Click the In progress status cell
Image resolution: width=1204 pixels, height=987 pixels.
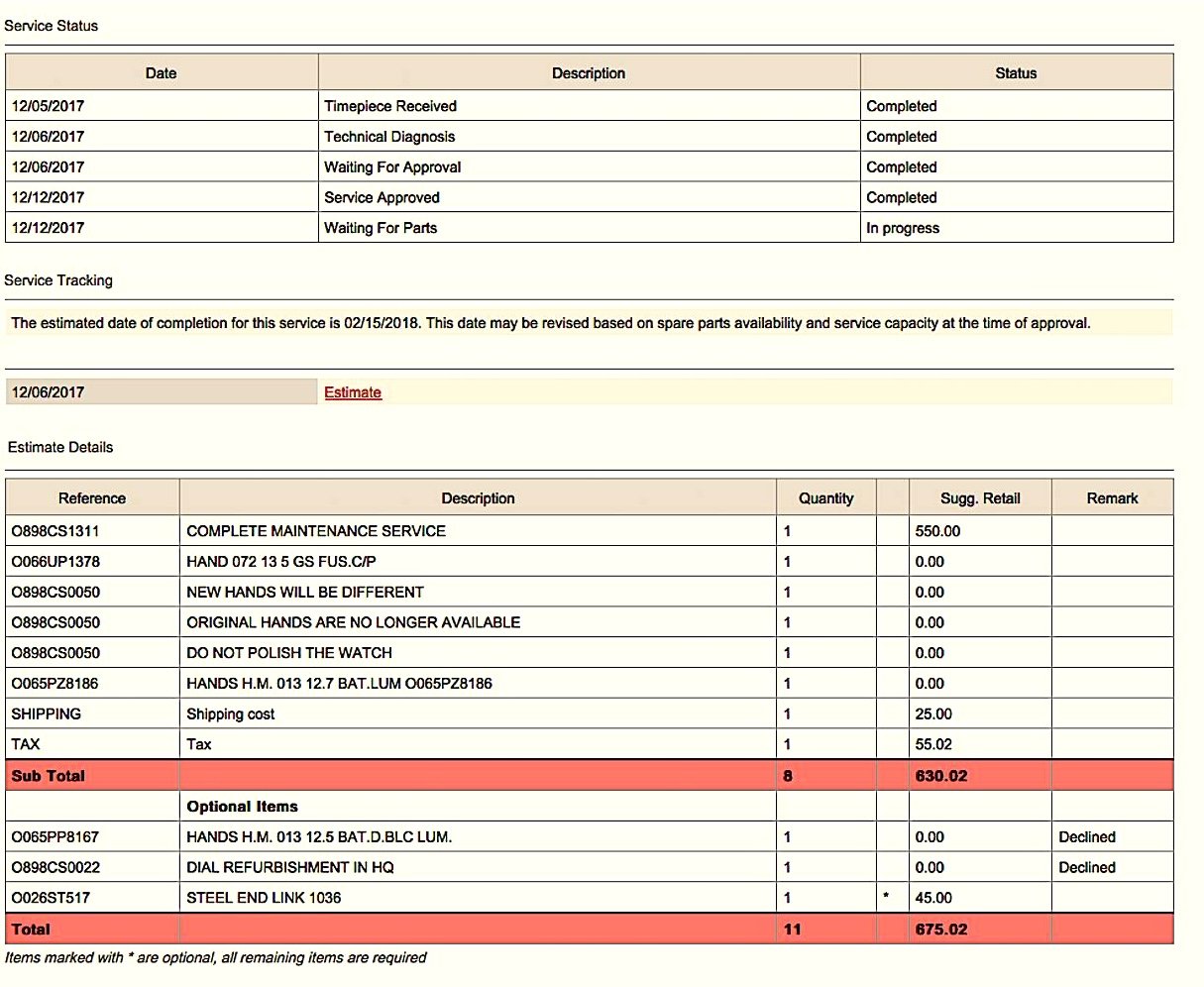tap(903, 228)
